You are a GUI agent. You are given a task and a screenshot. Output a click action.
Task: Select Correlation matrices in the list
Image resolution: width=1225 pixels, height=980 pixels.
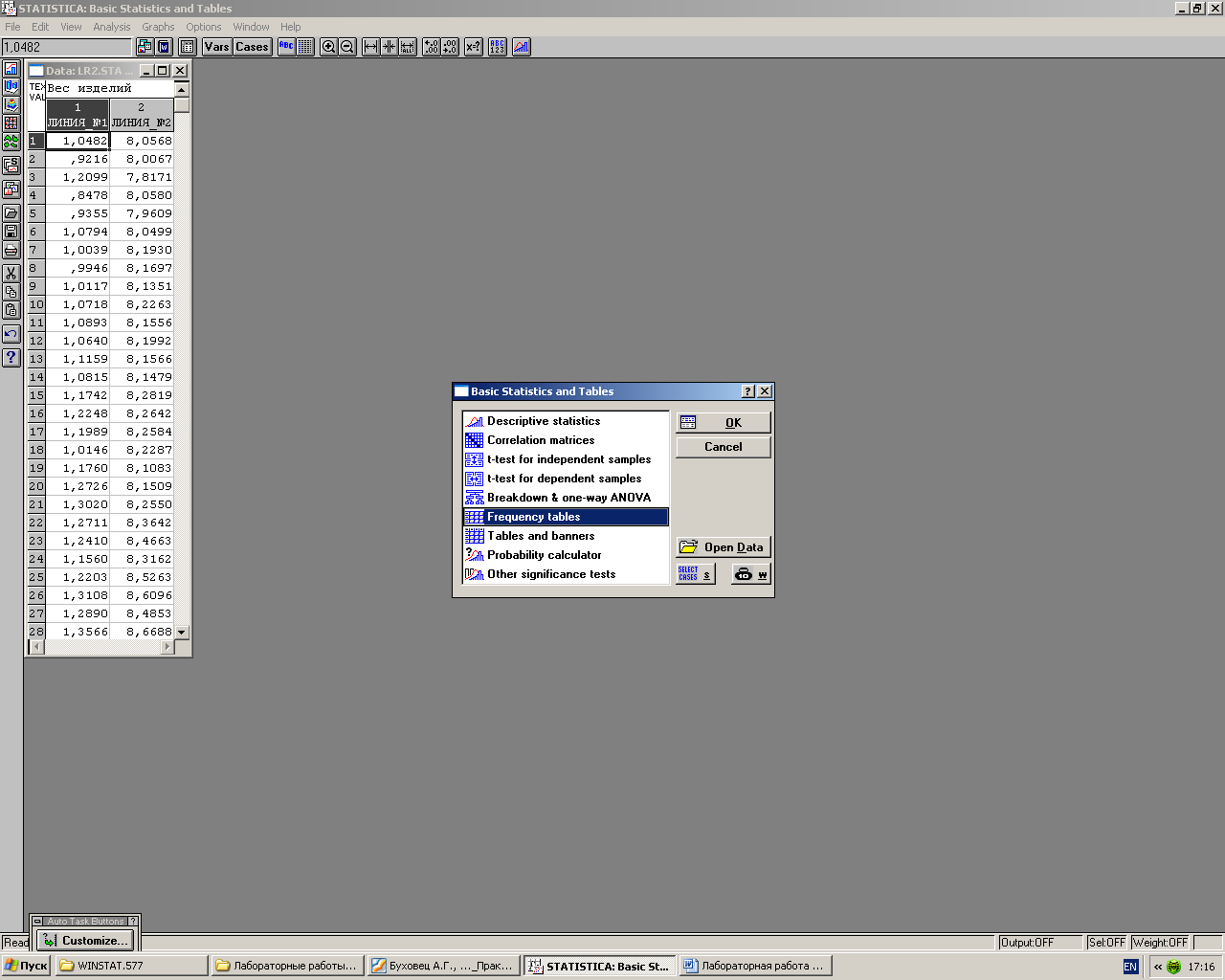click(x=566, y=440)
